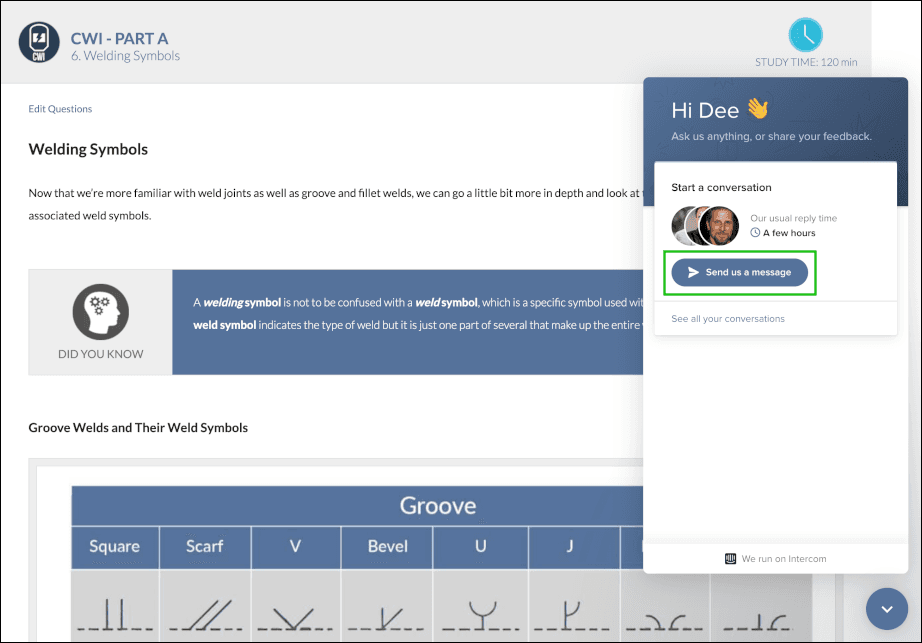Click the small reply-time clock icon
Image resolution: width=922 pixels, height=643 pixels.
757,232
